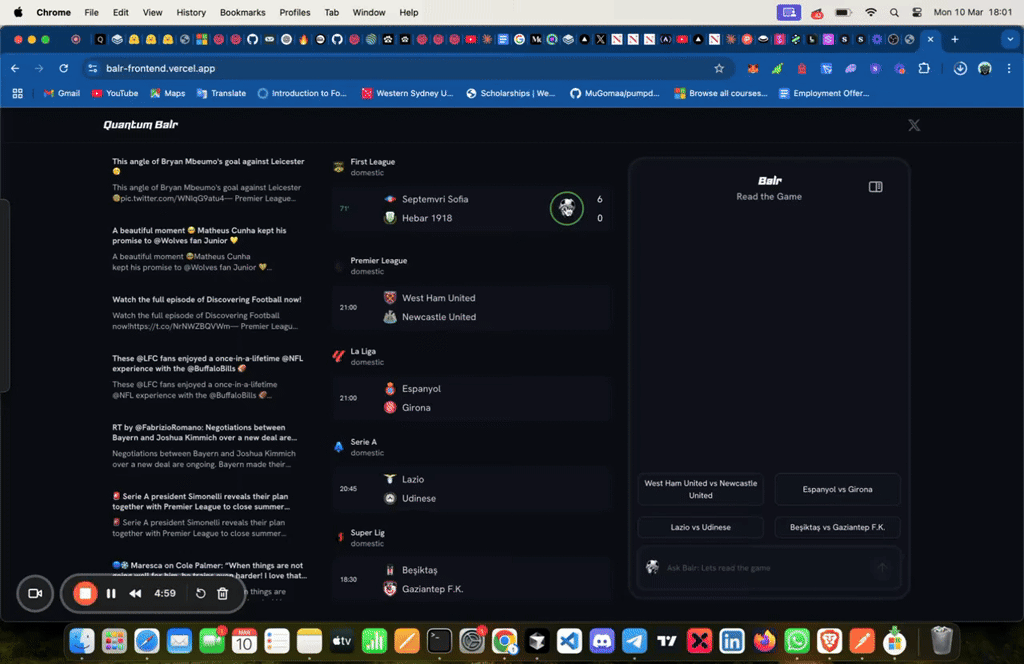Rewind the recording
1024x664 pixels.
point(135,593)
